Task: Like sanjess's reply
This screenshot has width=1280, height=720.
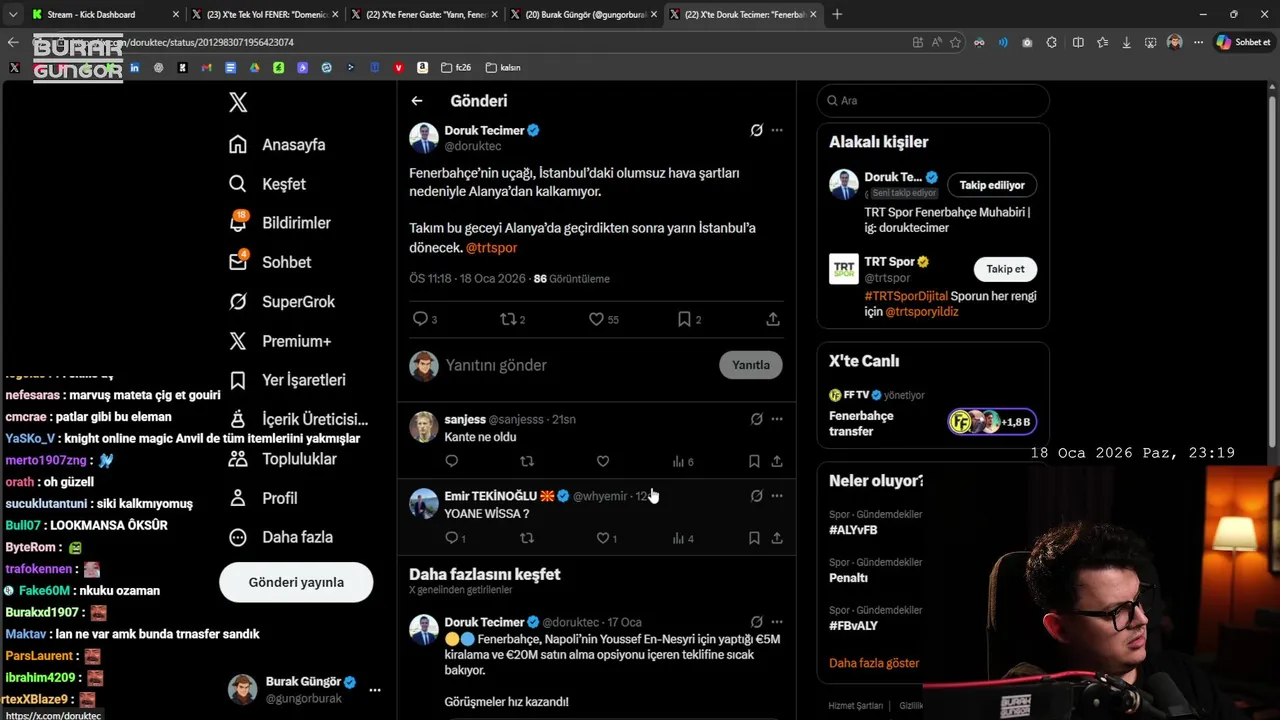Action: (603, 461)
